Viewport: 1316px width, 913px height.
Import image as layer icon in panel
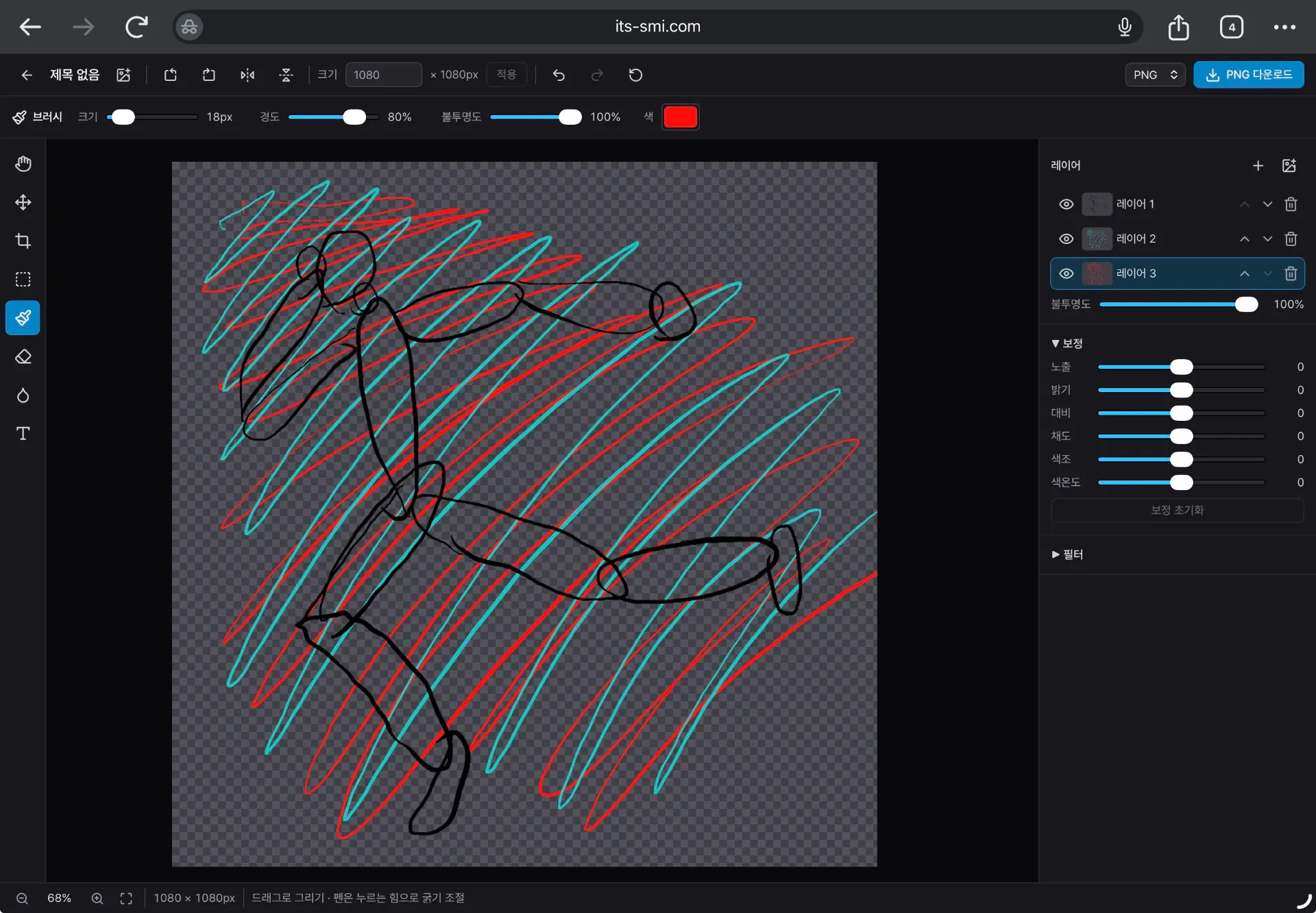tap(1289, 165)
